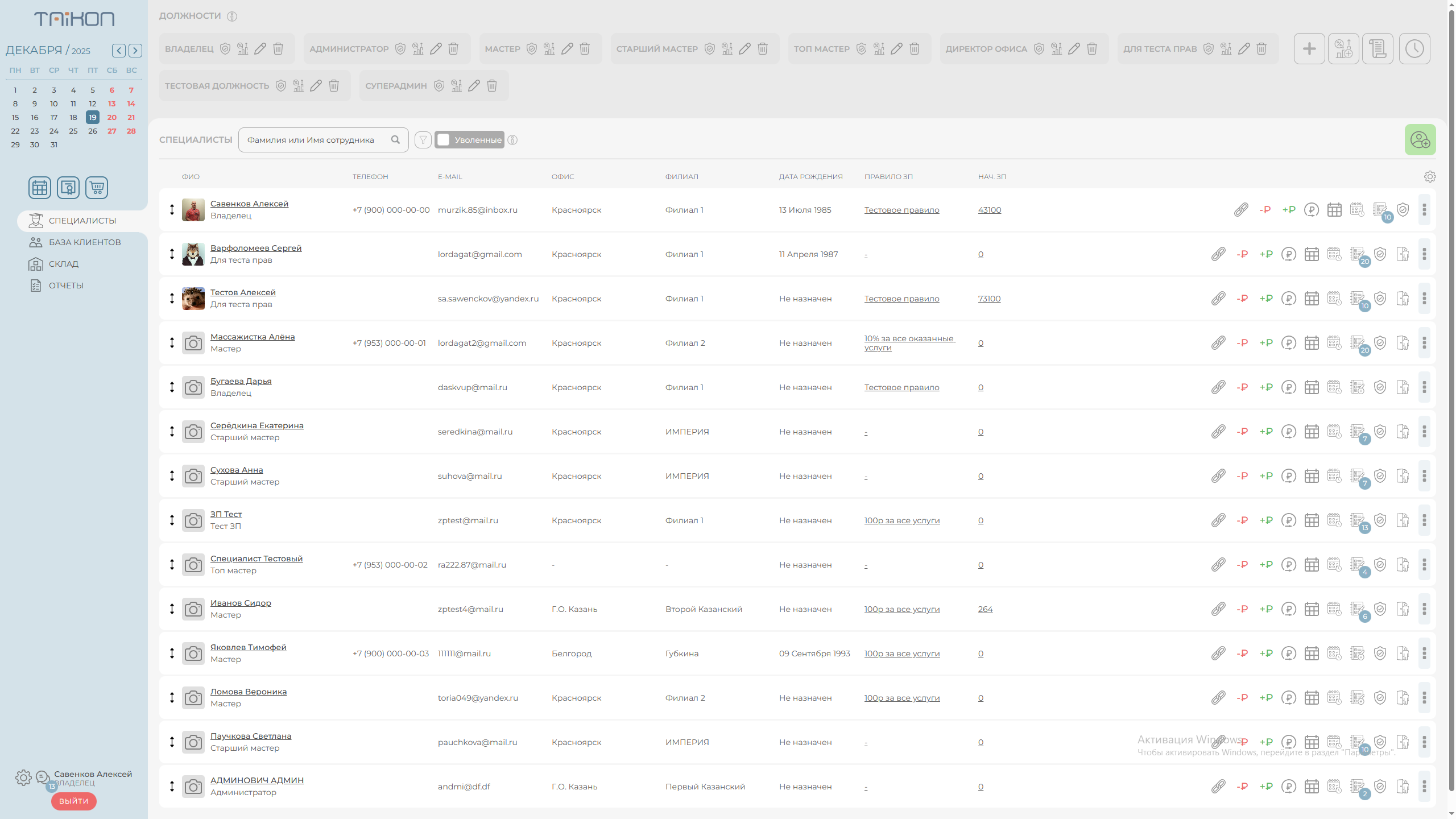Open three-dots menu for Яковлев Тимофей

(1424, 653)
